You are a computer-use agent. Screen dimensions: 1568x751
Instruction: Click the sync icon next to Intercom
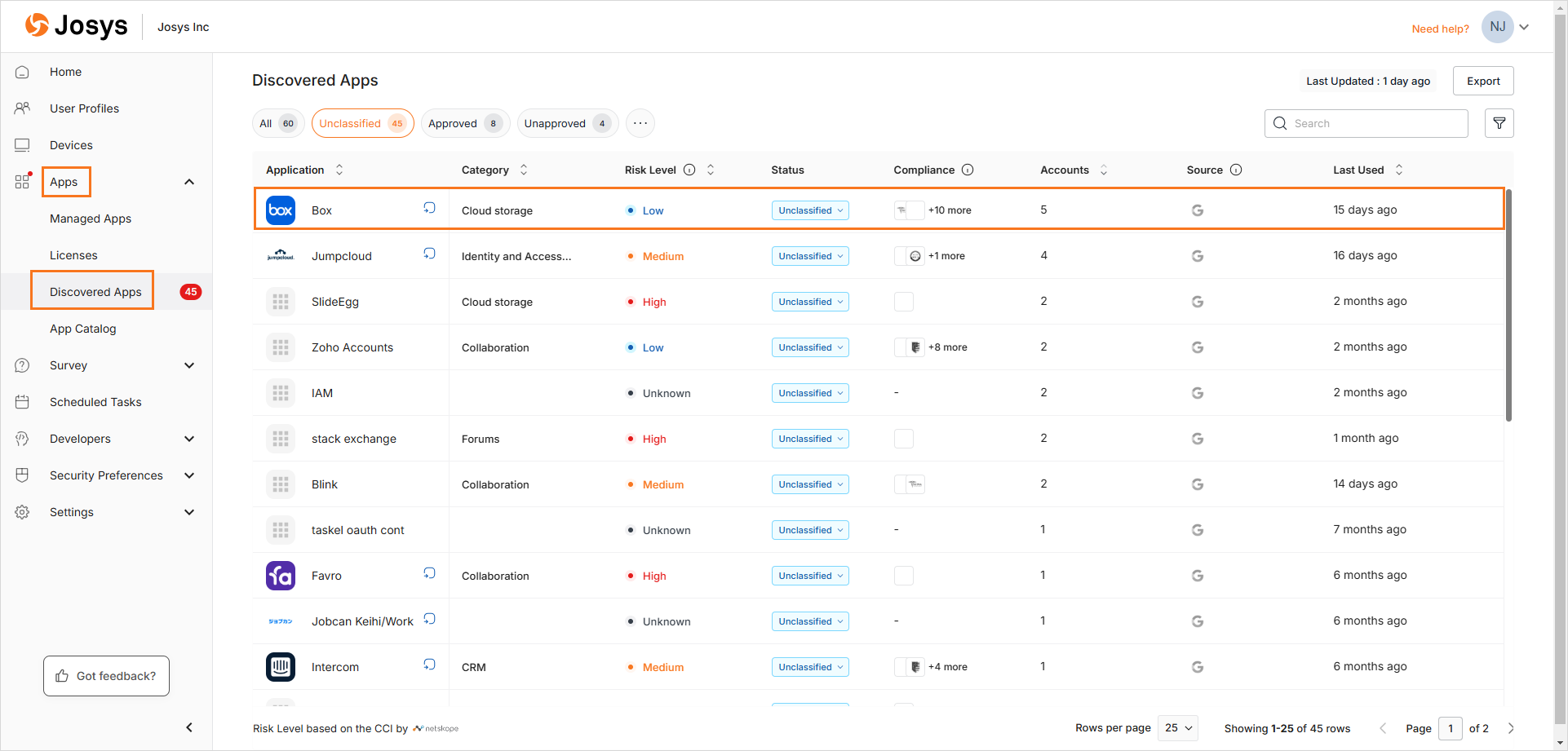point(429,665)
